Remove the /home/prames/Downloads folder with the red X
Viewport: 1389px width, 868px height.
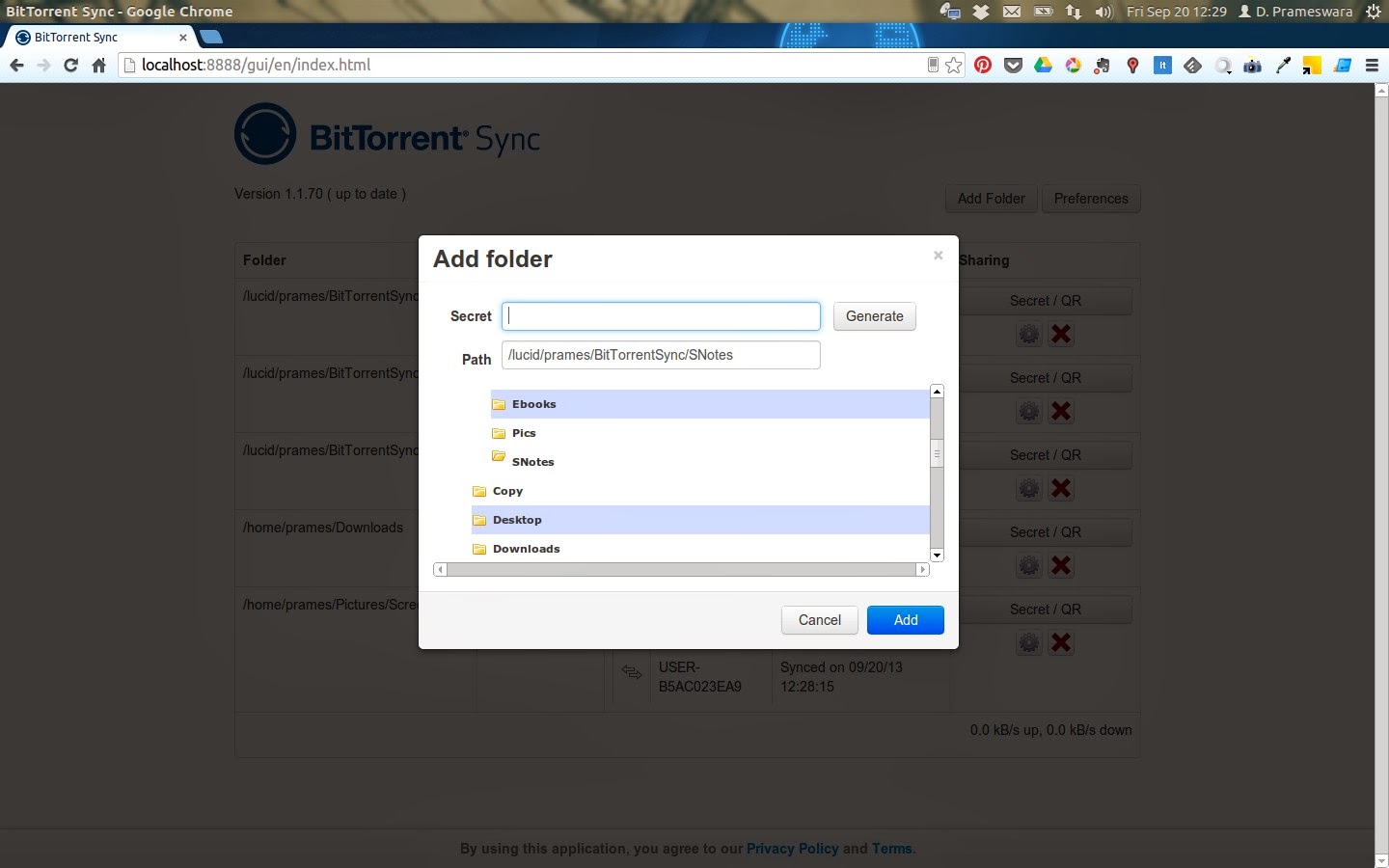tap(1061, 566)
